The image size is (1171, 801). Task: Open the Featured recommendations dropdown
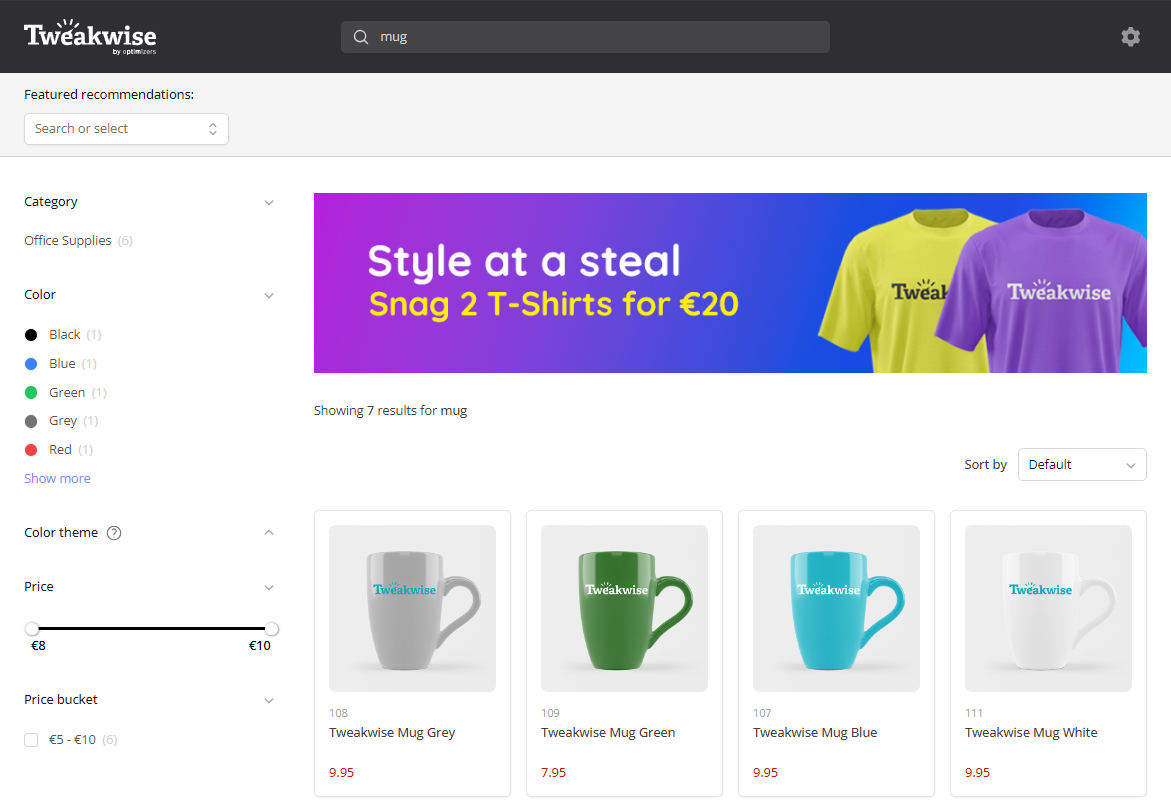126,129
